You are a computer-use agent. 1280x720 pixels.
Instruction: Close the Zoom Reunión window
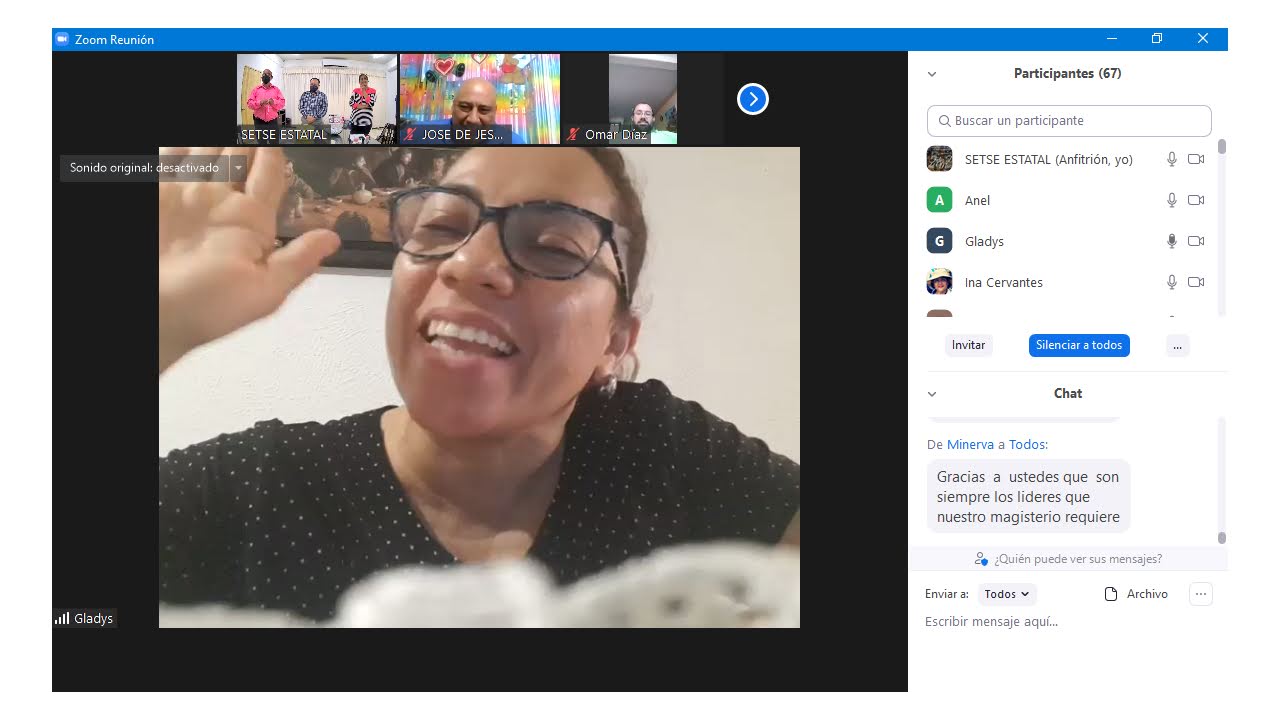point(1203,39)
